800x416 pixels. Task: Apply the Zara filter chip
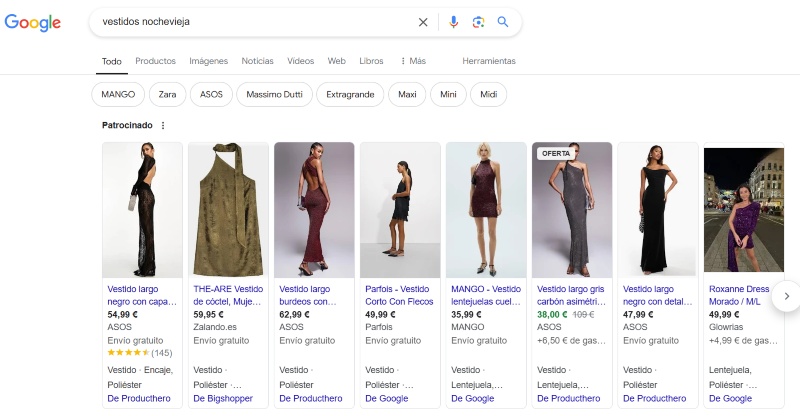167,94
